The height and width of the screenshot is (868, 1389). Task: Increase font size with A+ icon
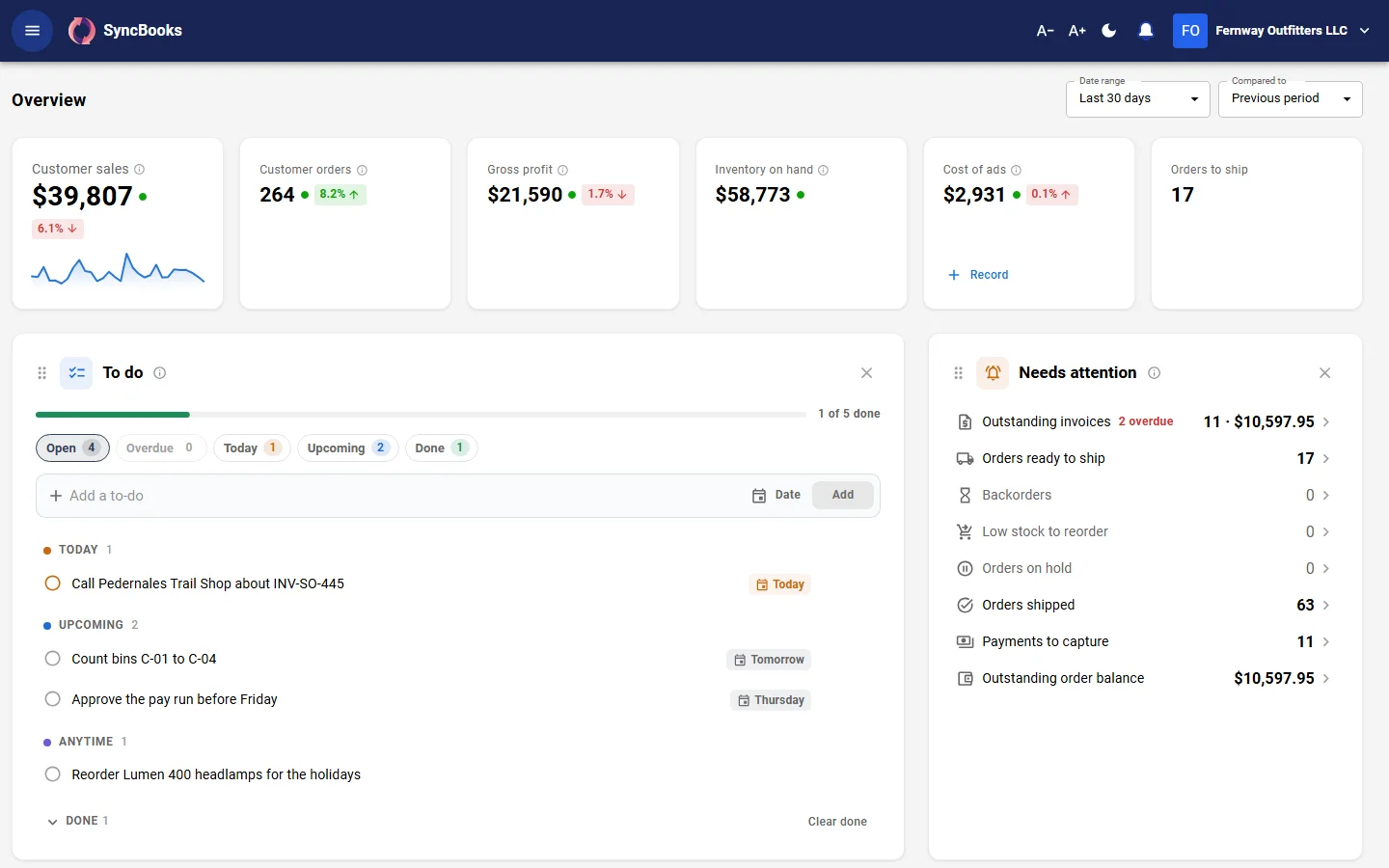tap(1077, 31)
